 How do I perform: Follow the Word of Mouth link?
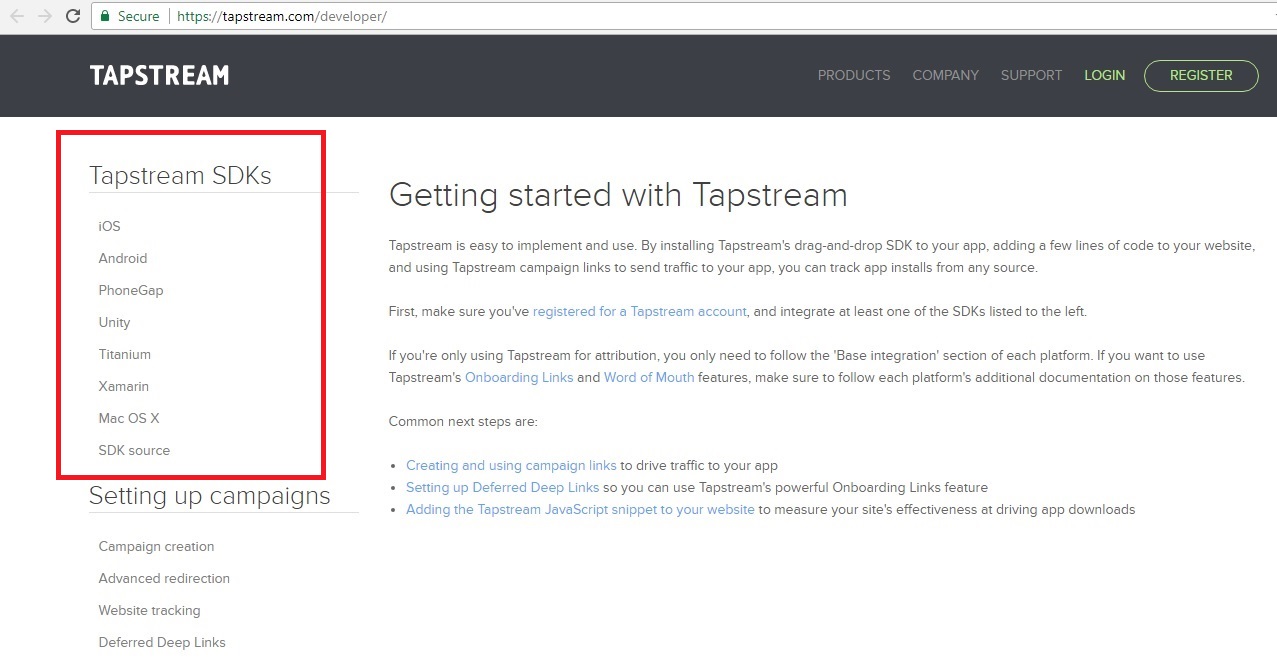coord(649,377)
